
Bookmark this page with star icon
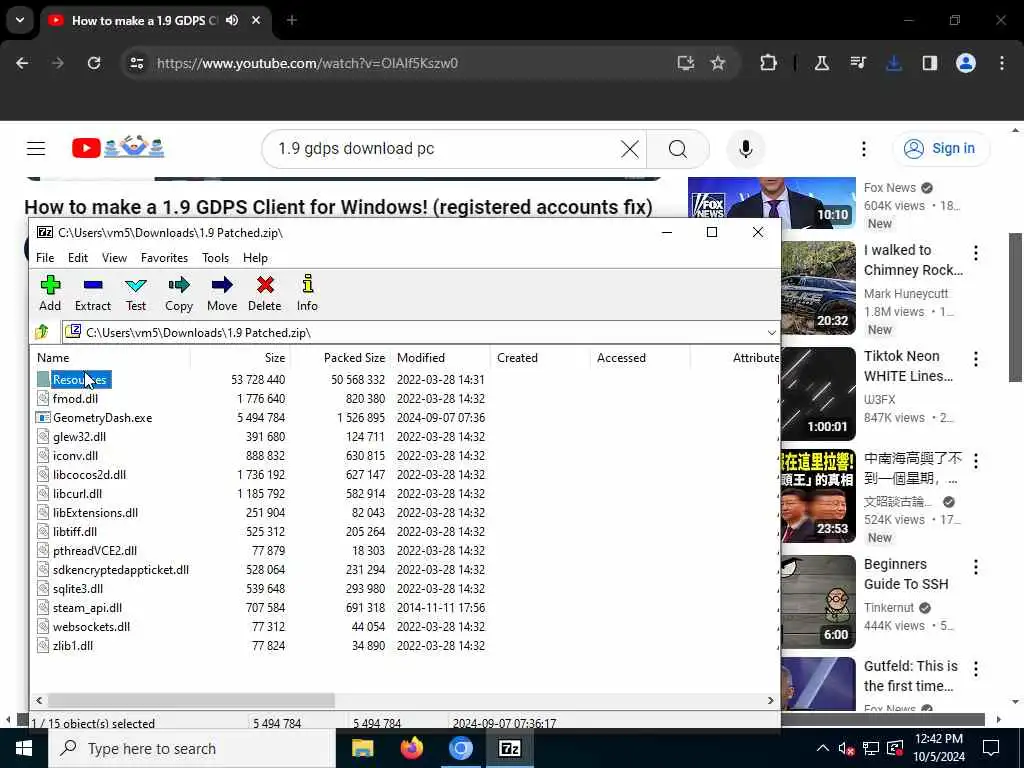pos(718,63)
